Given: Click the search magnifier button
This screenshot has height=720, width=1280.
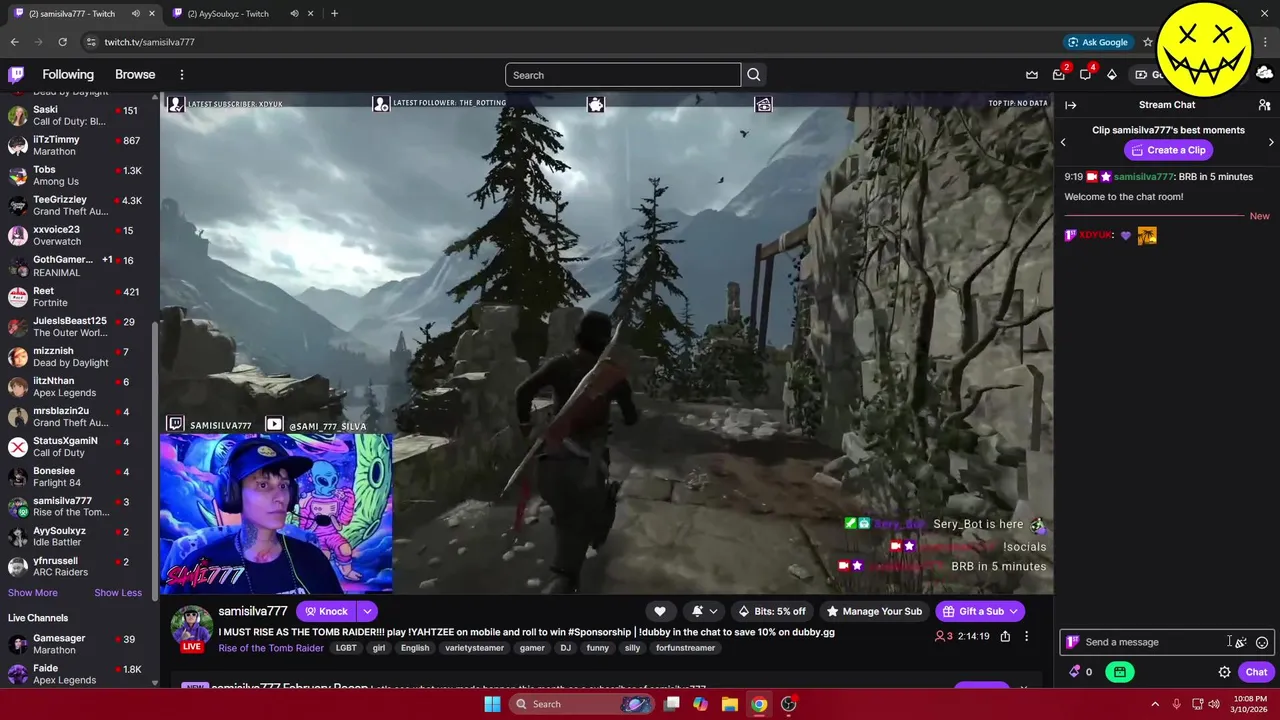Looking at the screenshot, I should pos(754,75).
